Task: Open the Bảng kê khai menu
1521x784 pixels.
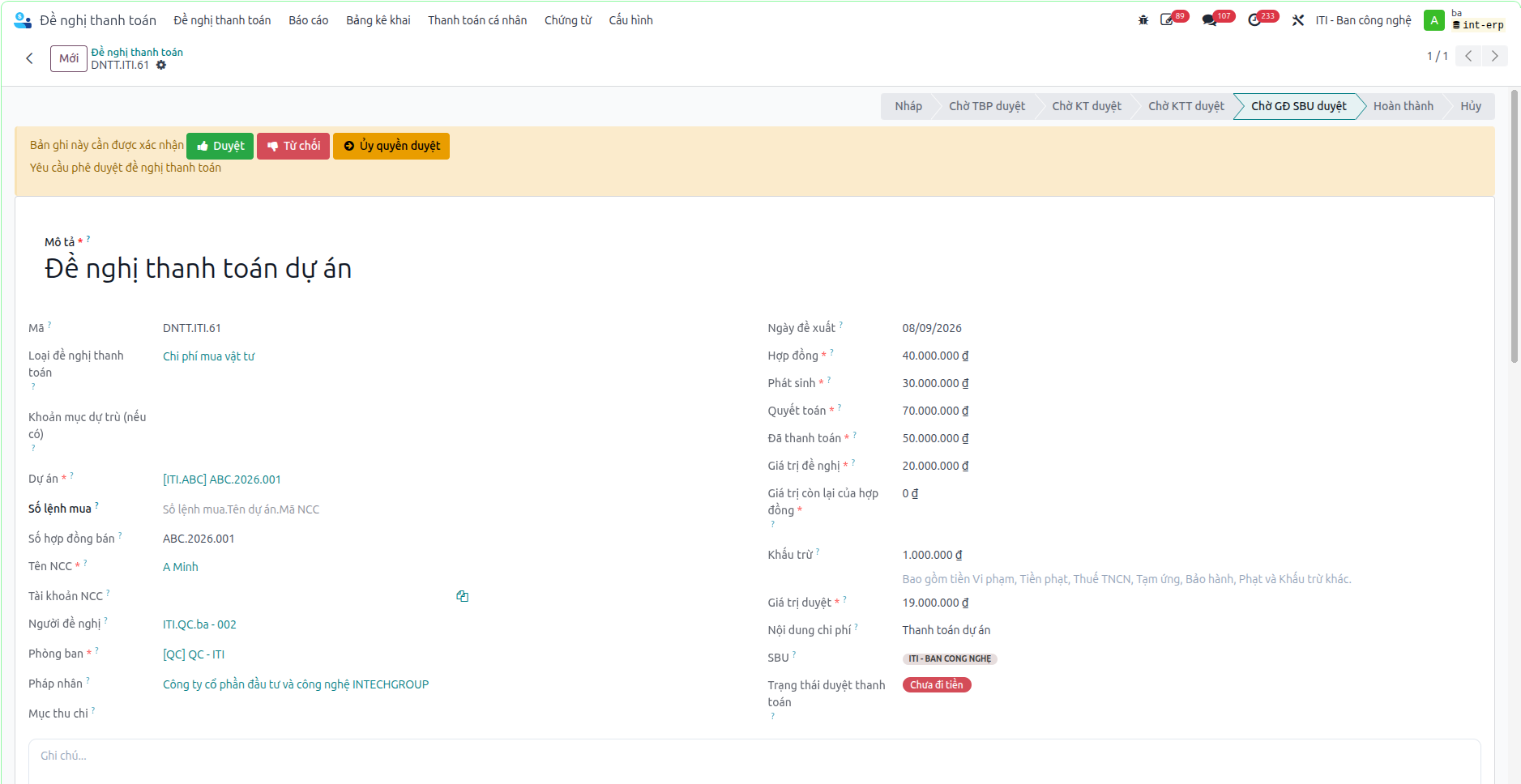Action: (x=378, y=20)
